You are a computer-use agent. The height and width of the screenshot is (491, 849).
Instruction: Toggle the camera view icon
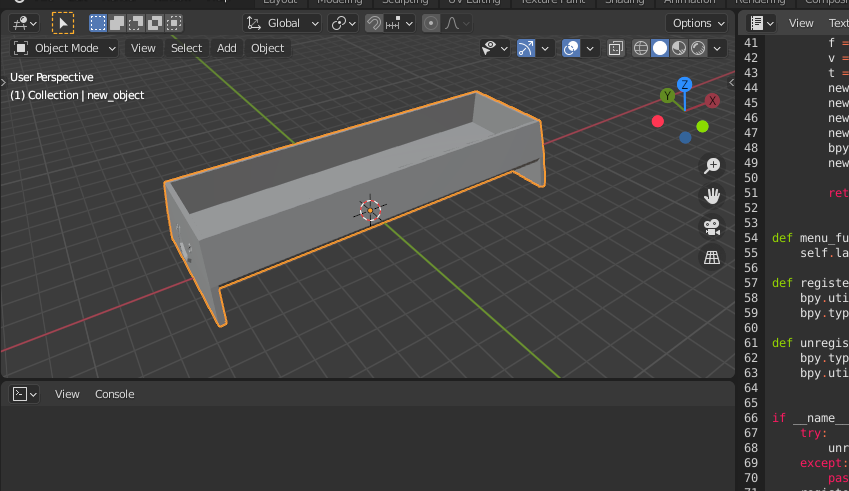point(712,227)
